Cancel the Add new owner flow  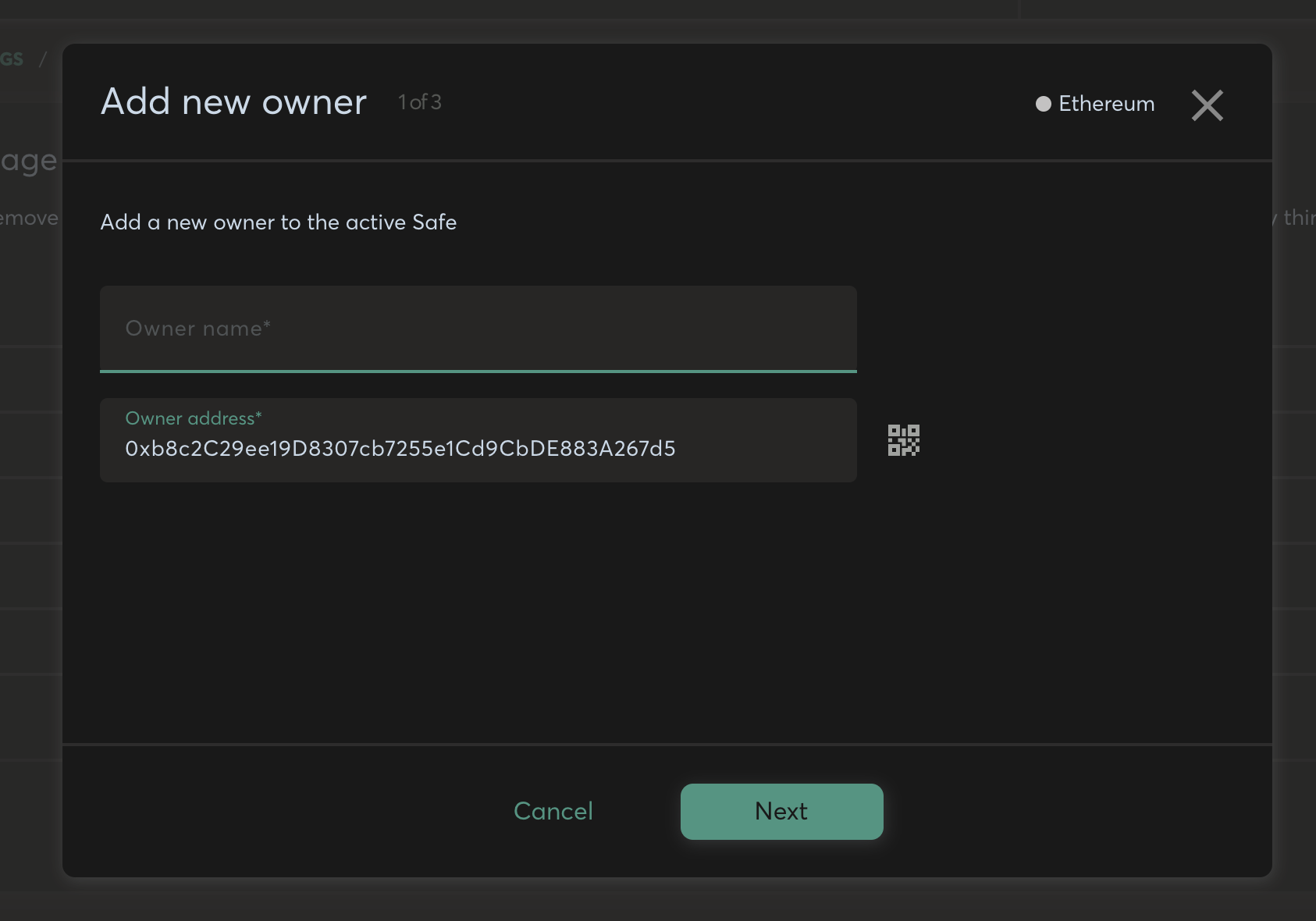(x=553, y=811)
